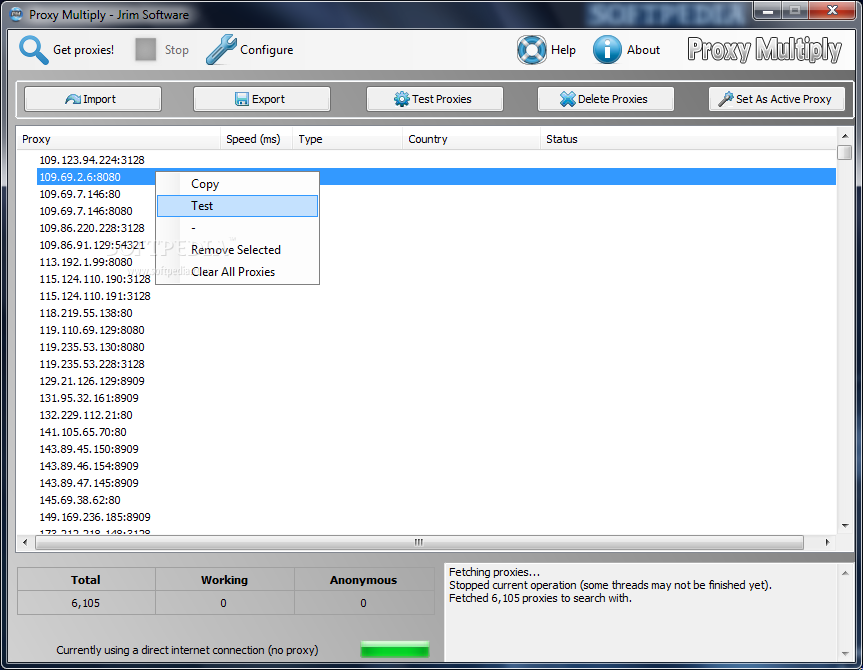Sort by the Type column header

tap(347, 139)
